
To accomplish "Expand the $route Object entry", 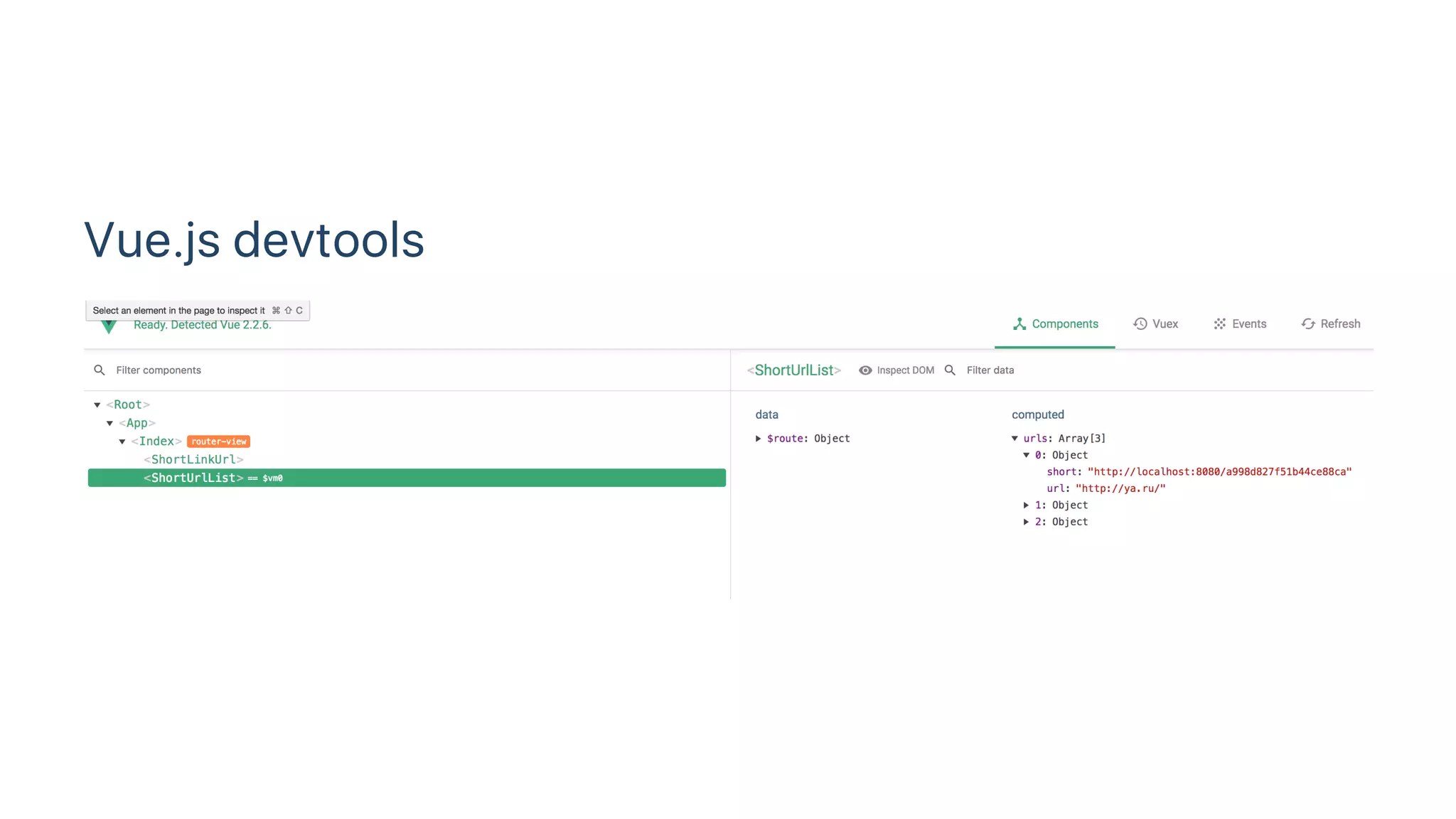I will coord(759,439).
